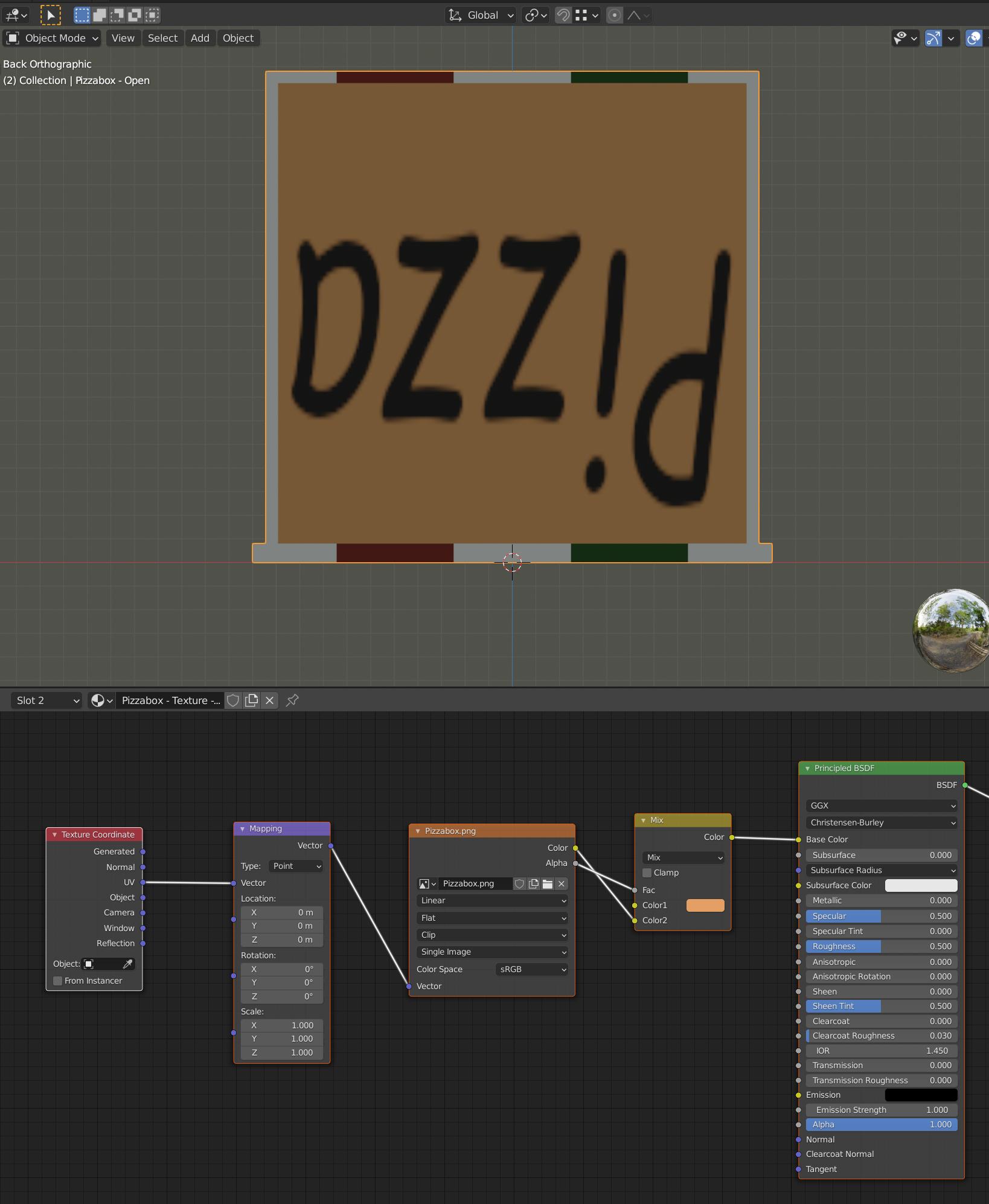Click the object eyedropper in Texture Coordinate
This screenshot has height=1204, width=989.
point(127,964)
